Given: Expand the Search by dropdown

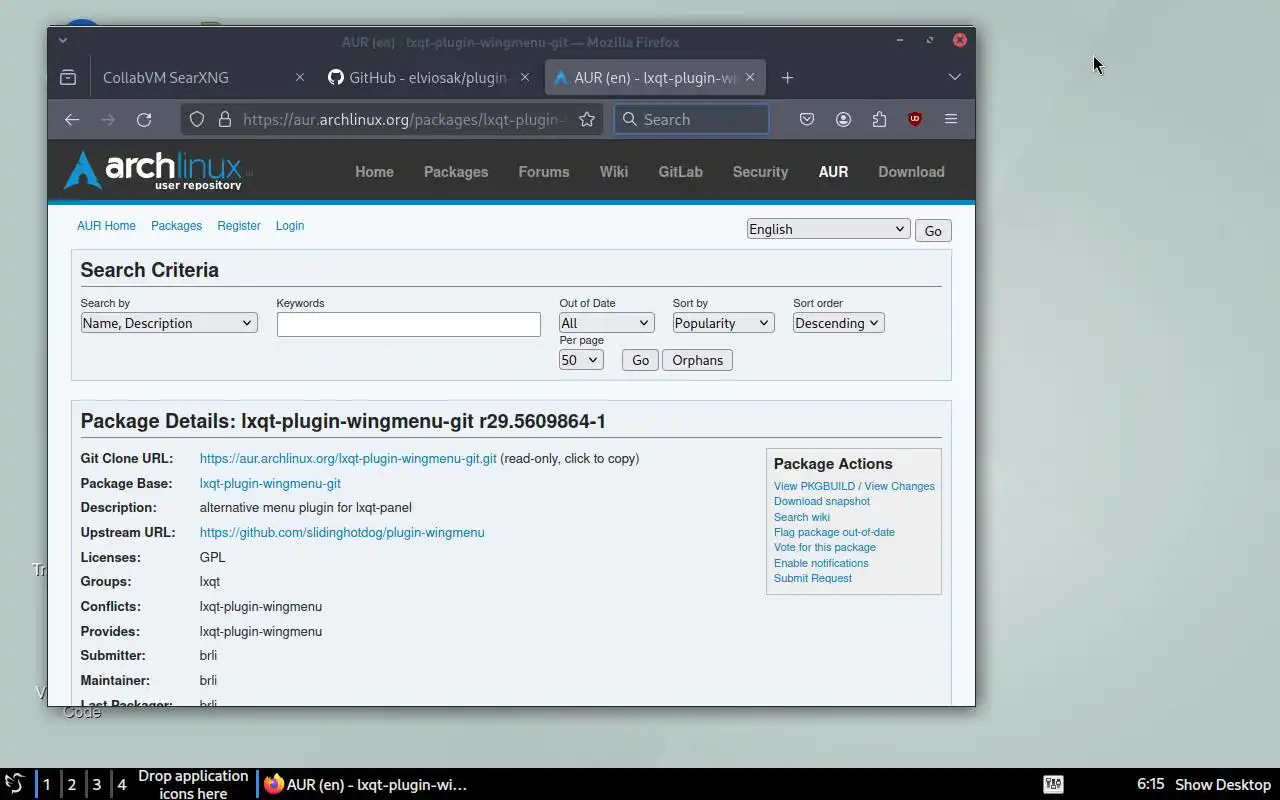Looking at the screenshot, I should click(x=169, y=323).
